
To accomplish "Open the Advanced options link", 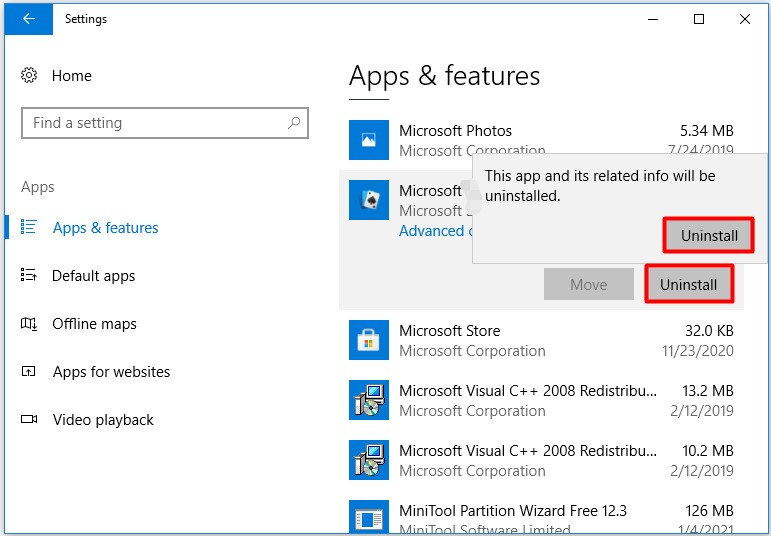I will point(432,231).
